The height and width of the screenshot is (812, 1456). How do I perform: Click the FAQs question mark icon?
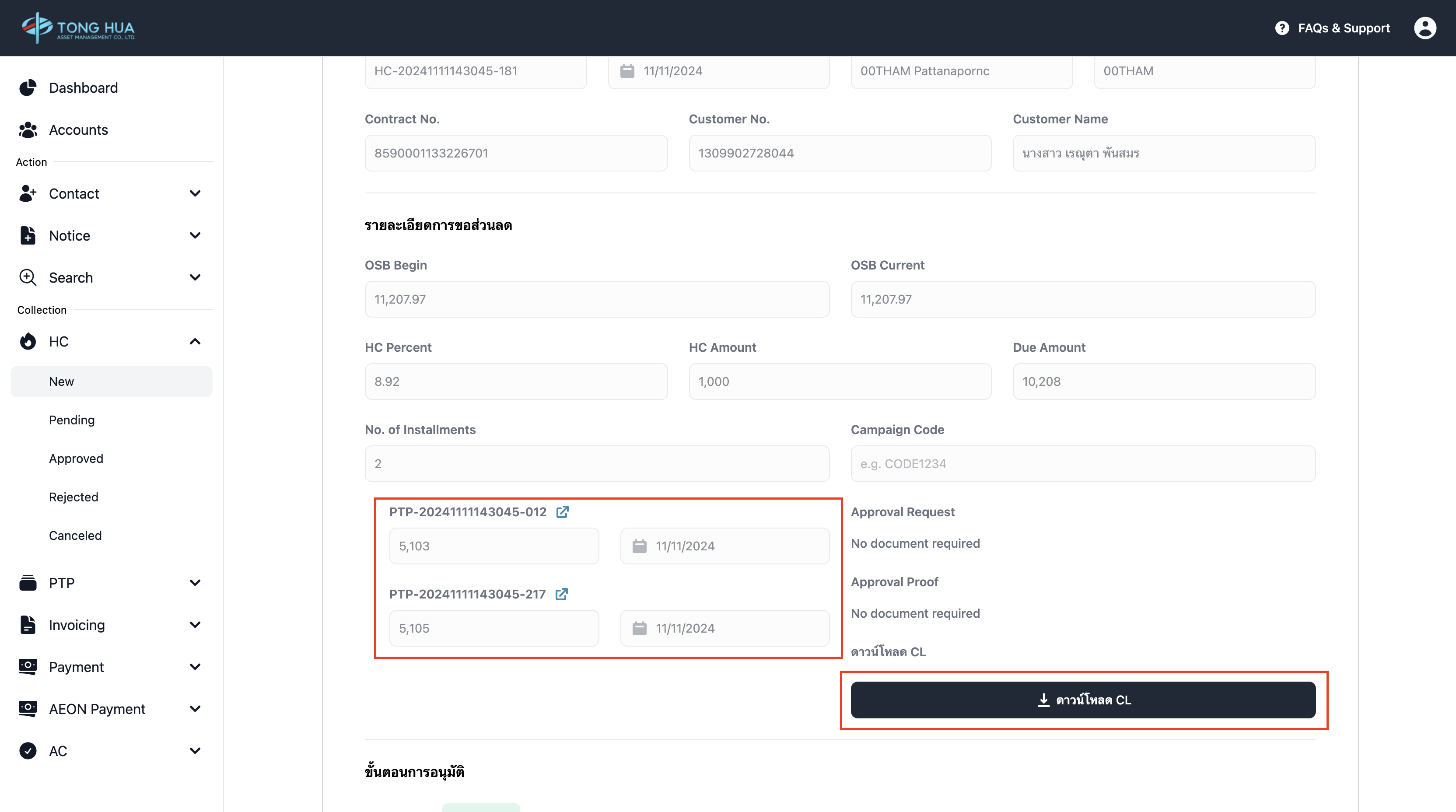1282,28
